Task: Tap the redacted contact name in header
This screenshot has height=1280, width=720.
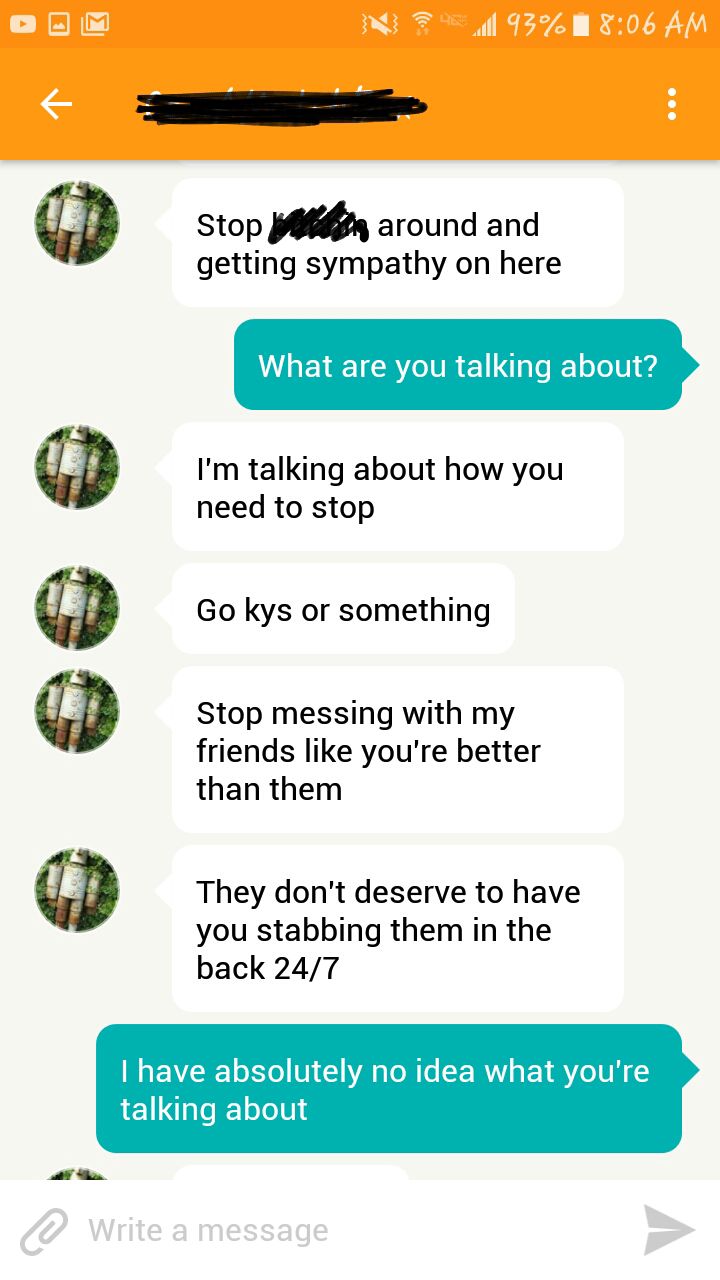Action: point(281,104)
